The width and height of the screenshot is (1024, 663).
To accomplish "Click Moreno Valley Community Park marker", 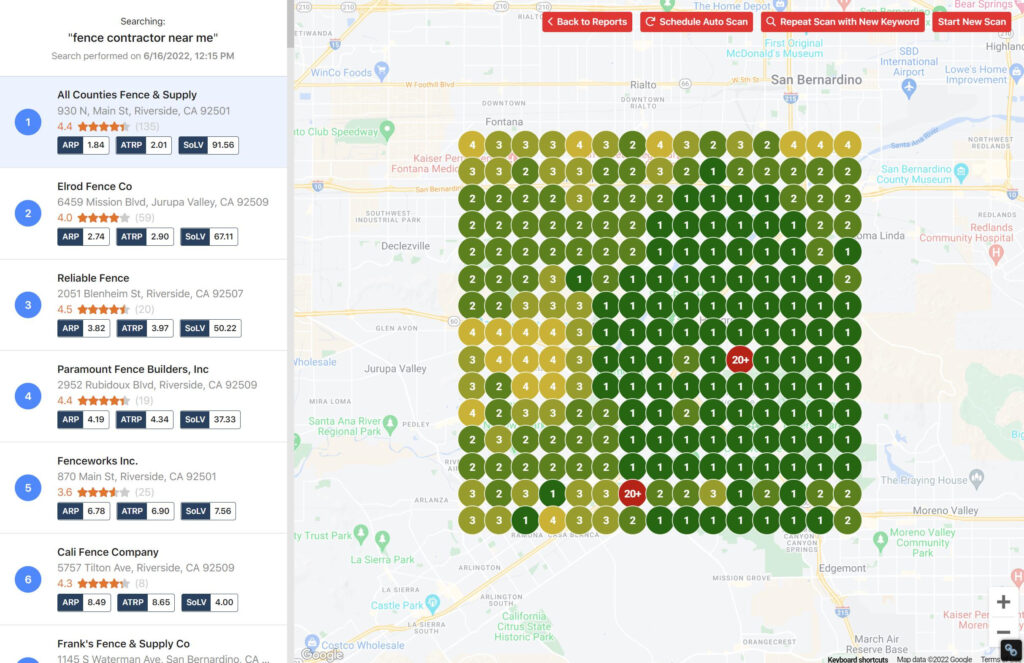I will [x=880, y=540].
